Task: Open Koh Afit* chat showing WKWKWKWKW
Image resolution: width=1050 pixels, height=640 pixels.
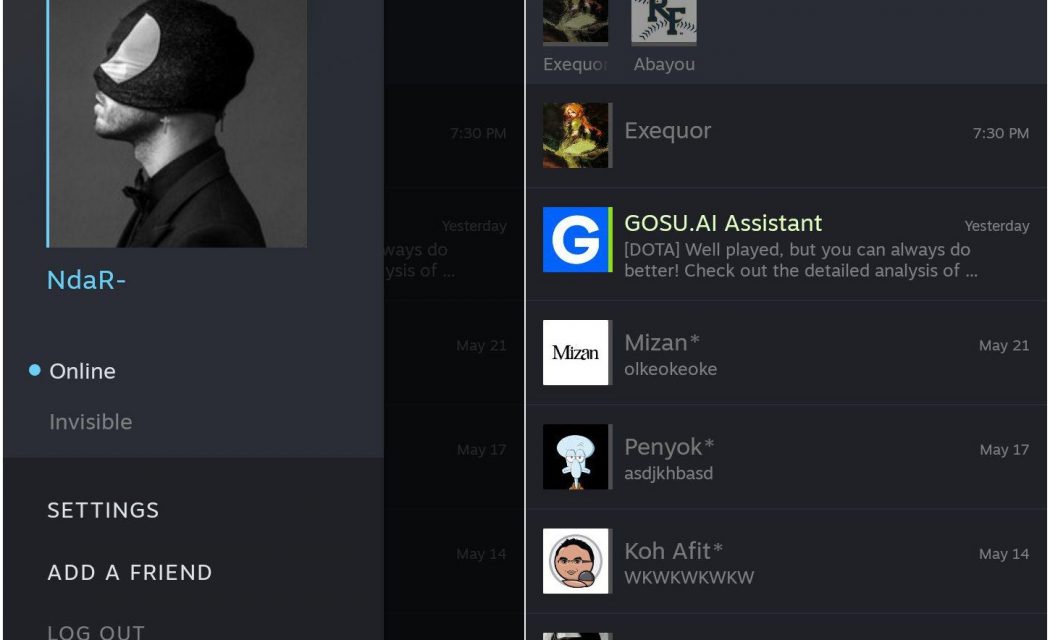Action: [786, 561]
